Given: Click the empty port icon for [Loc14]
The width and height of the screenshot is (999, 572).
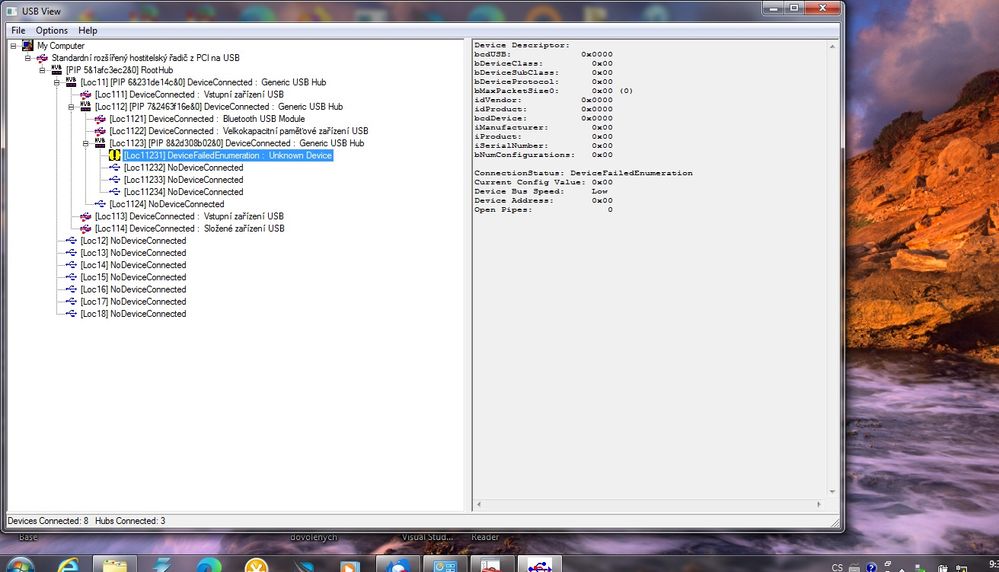Looking at the screenshot, I should pyautogui.click(x=71, y=265).
